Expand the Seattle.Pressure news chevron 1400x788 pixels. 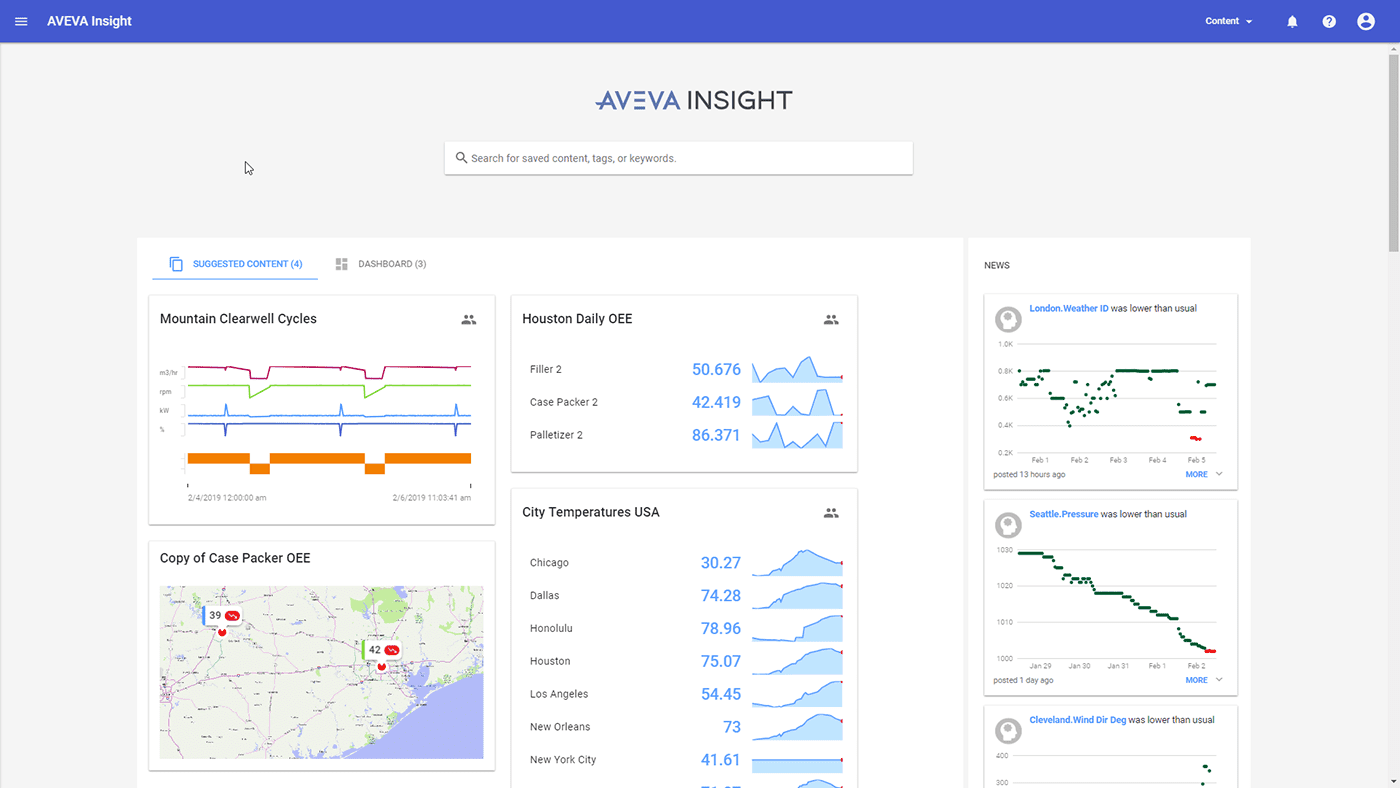pos(1219,680)
